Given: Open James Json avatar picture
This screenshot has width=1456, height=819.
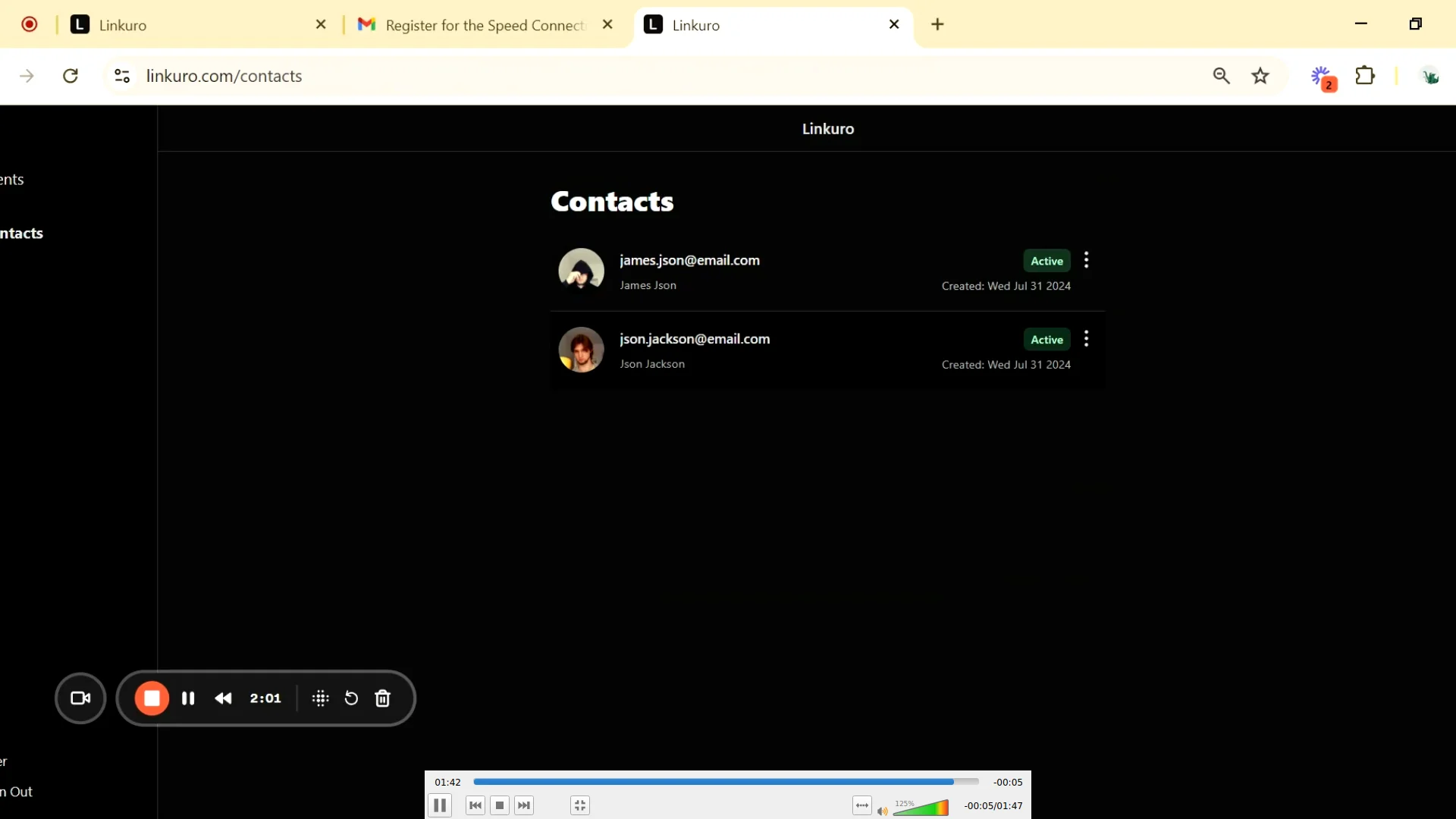Looking at the screenshot, I should (582, 271).
